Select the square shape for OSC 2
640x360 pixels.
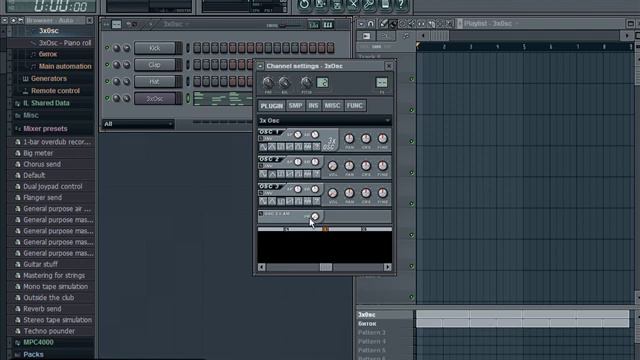(281, 174)
